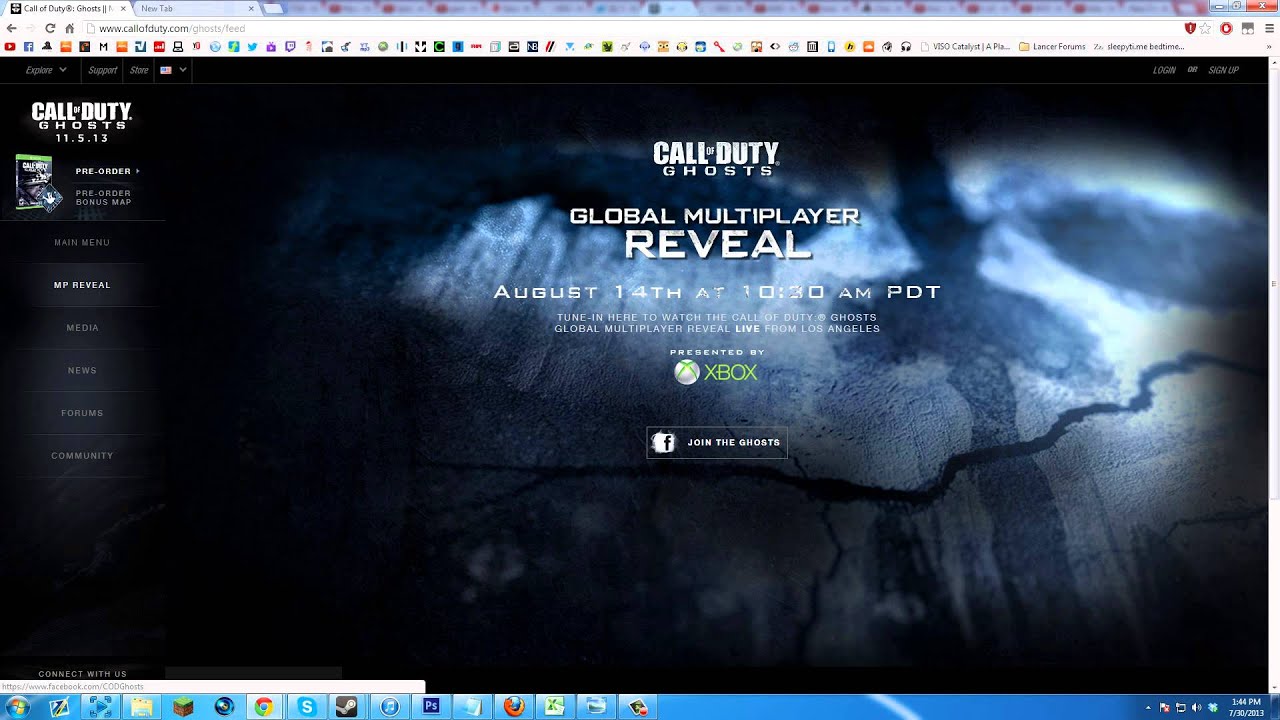
Task: Open the Twitter bird bookmark
Action: [252, 46]
